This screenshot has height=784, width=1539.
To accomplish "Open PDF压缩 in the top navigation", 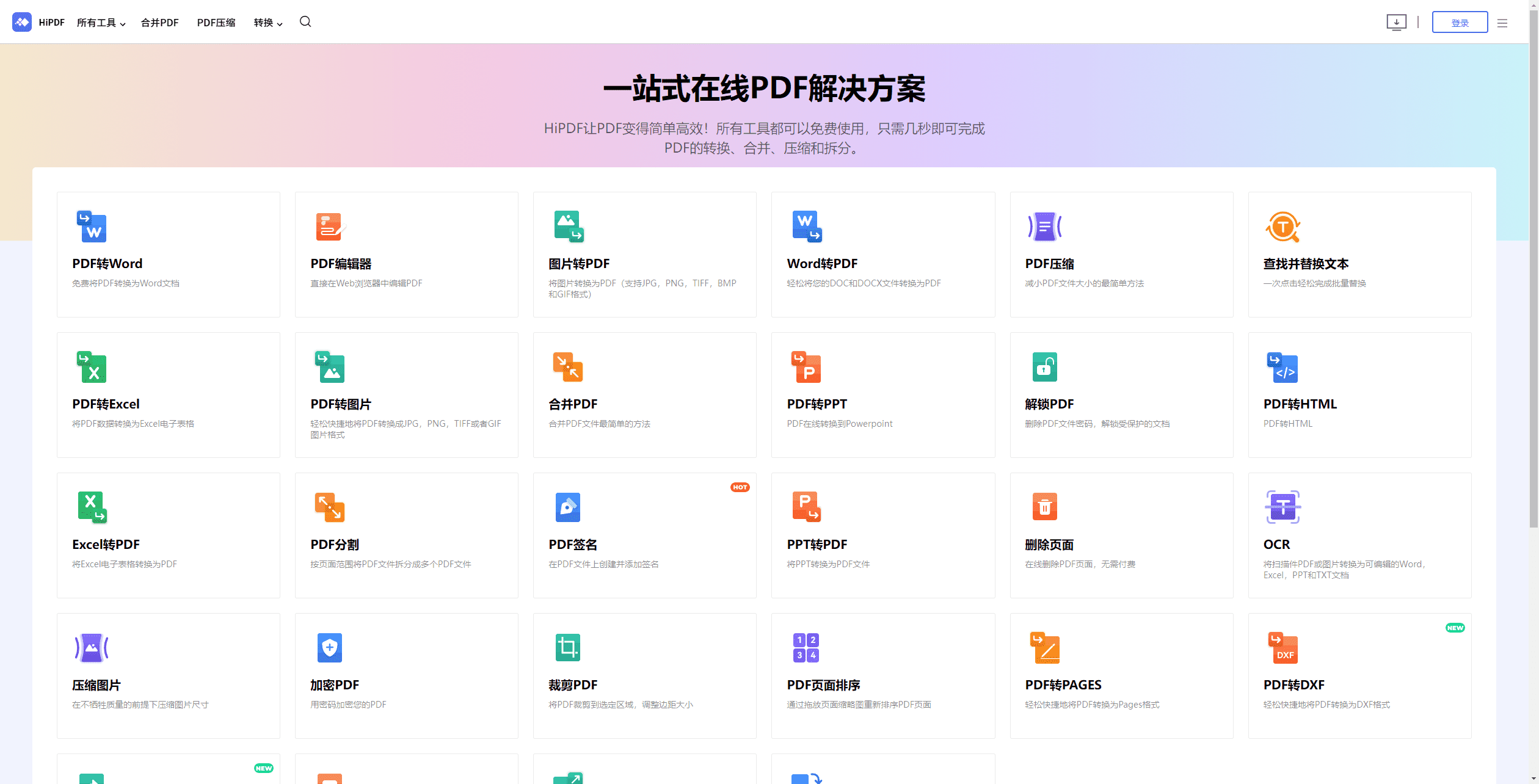I will pos(216,23).
